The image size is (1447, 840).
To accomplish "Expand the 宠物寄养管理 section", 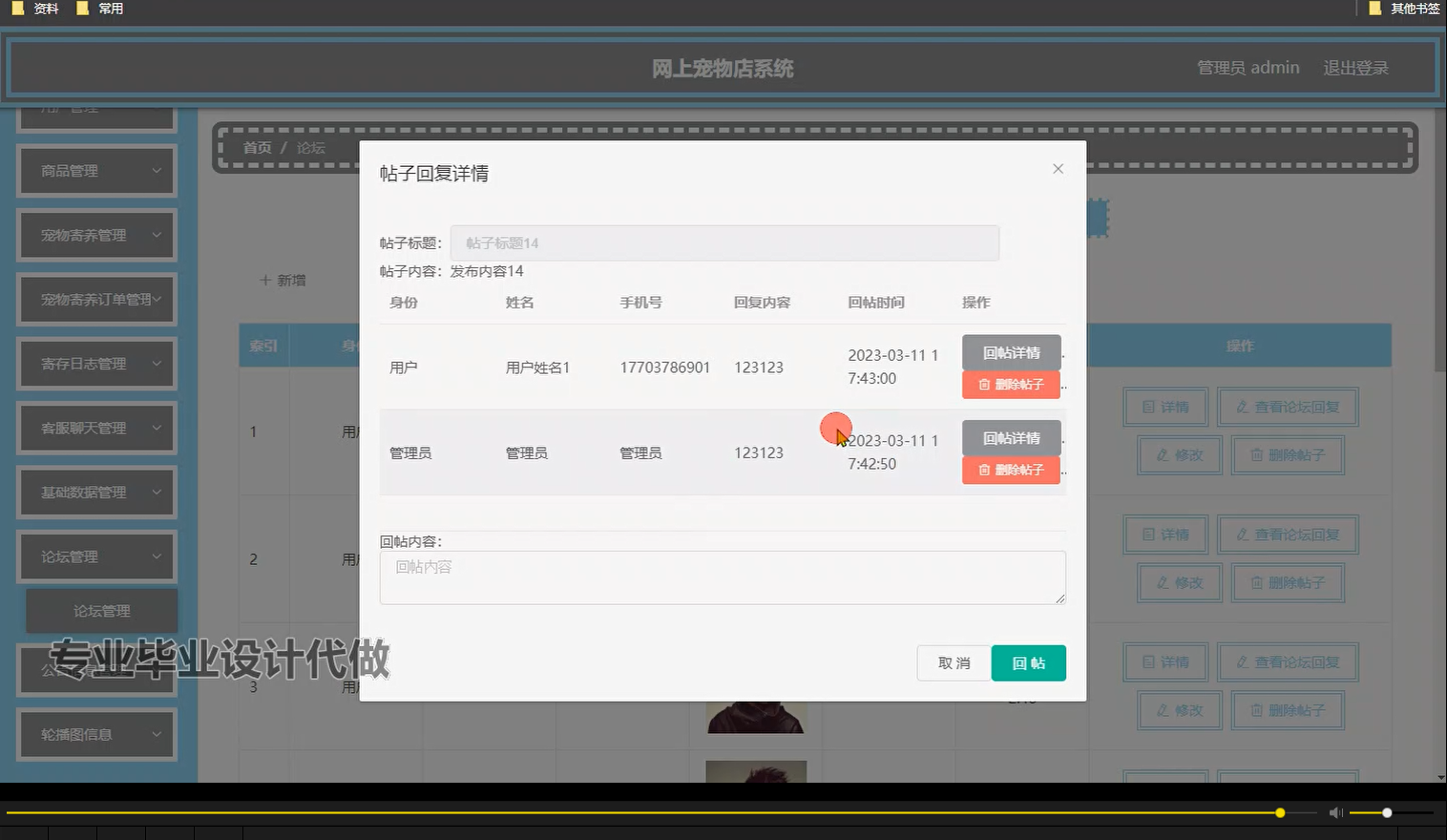I will [95, 235].
